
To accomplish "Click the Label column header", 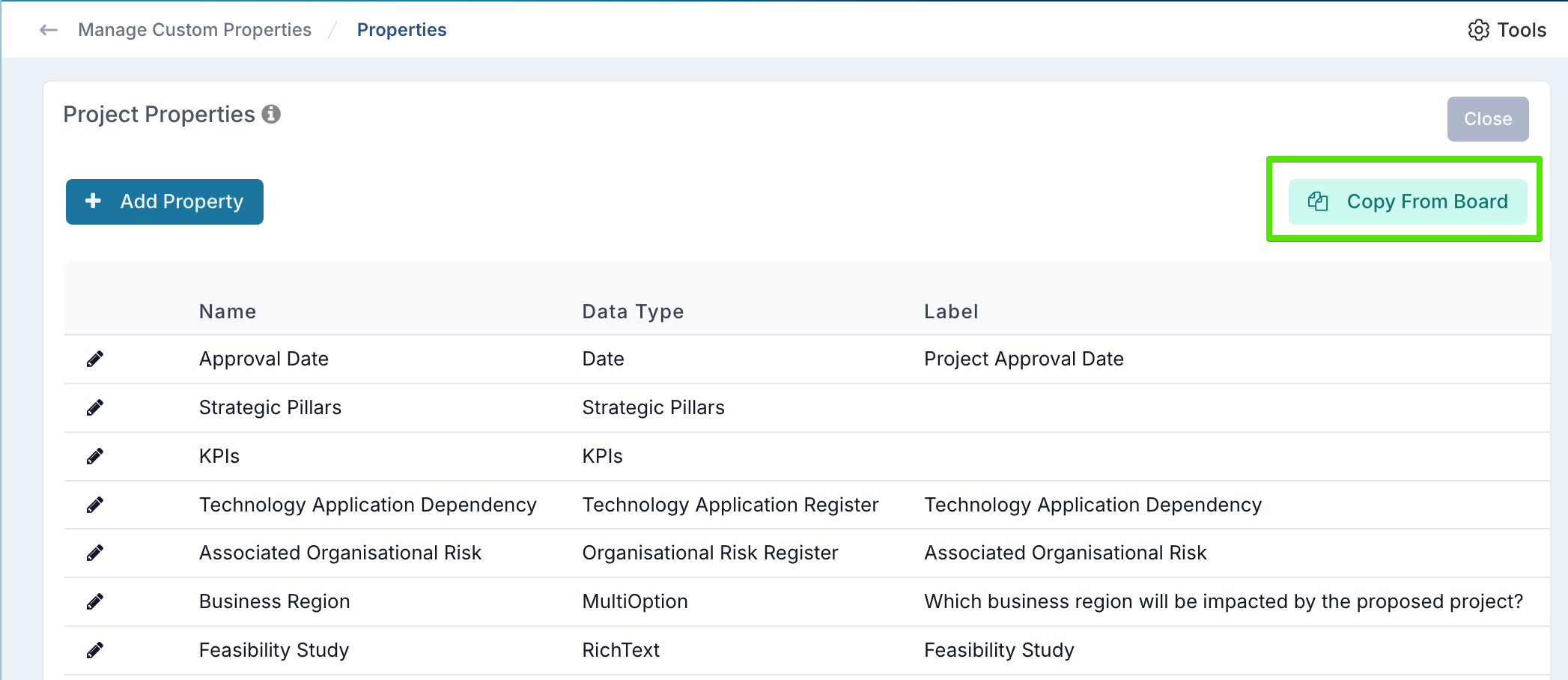I will 951,312.
